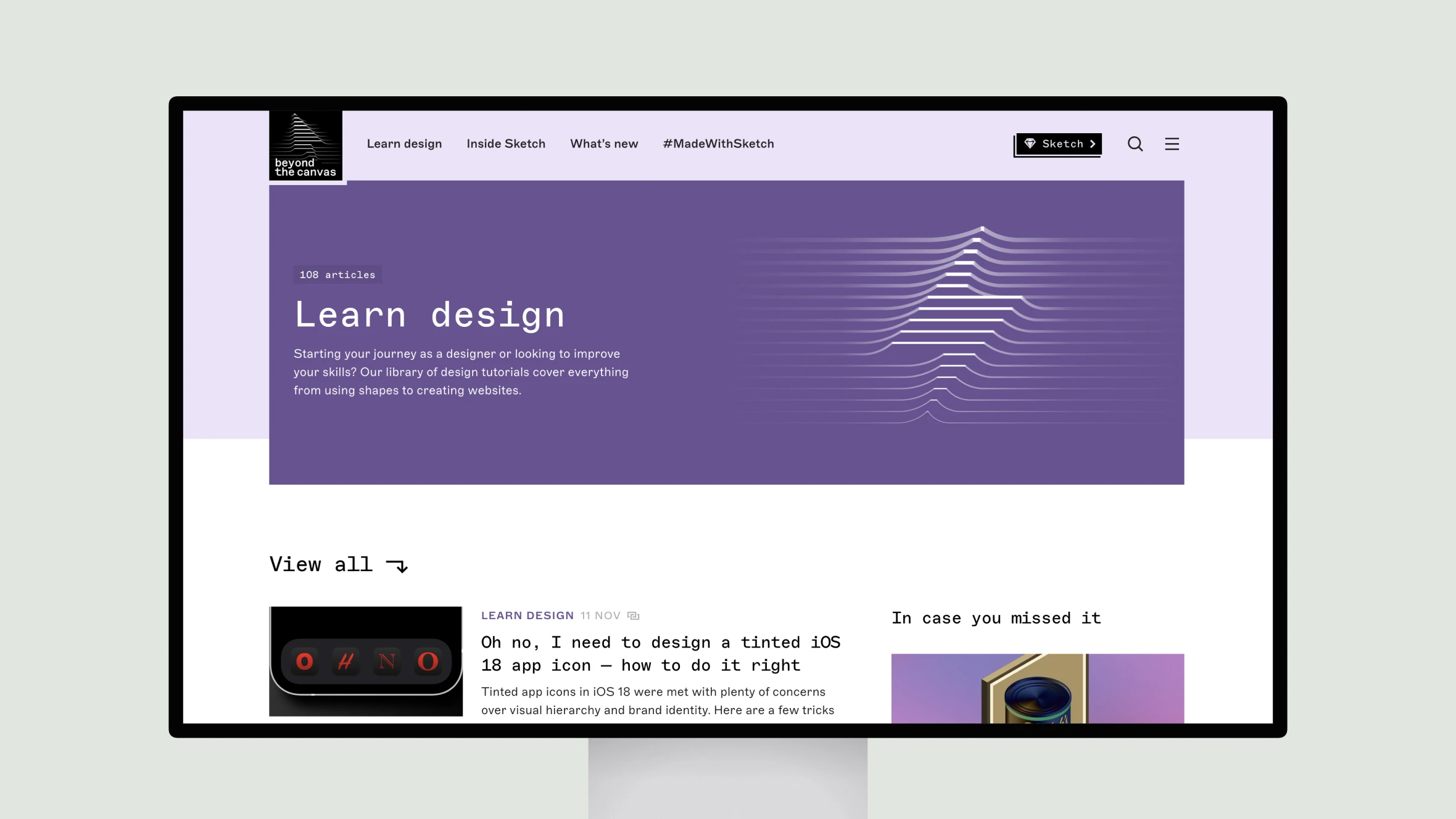Expand the 108 articles section header
This screenshot has width=1456, height=819.
point(337,274)
